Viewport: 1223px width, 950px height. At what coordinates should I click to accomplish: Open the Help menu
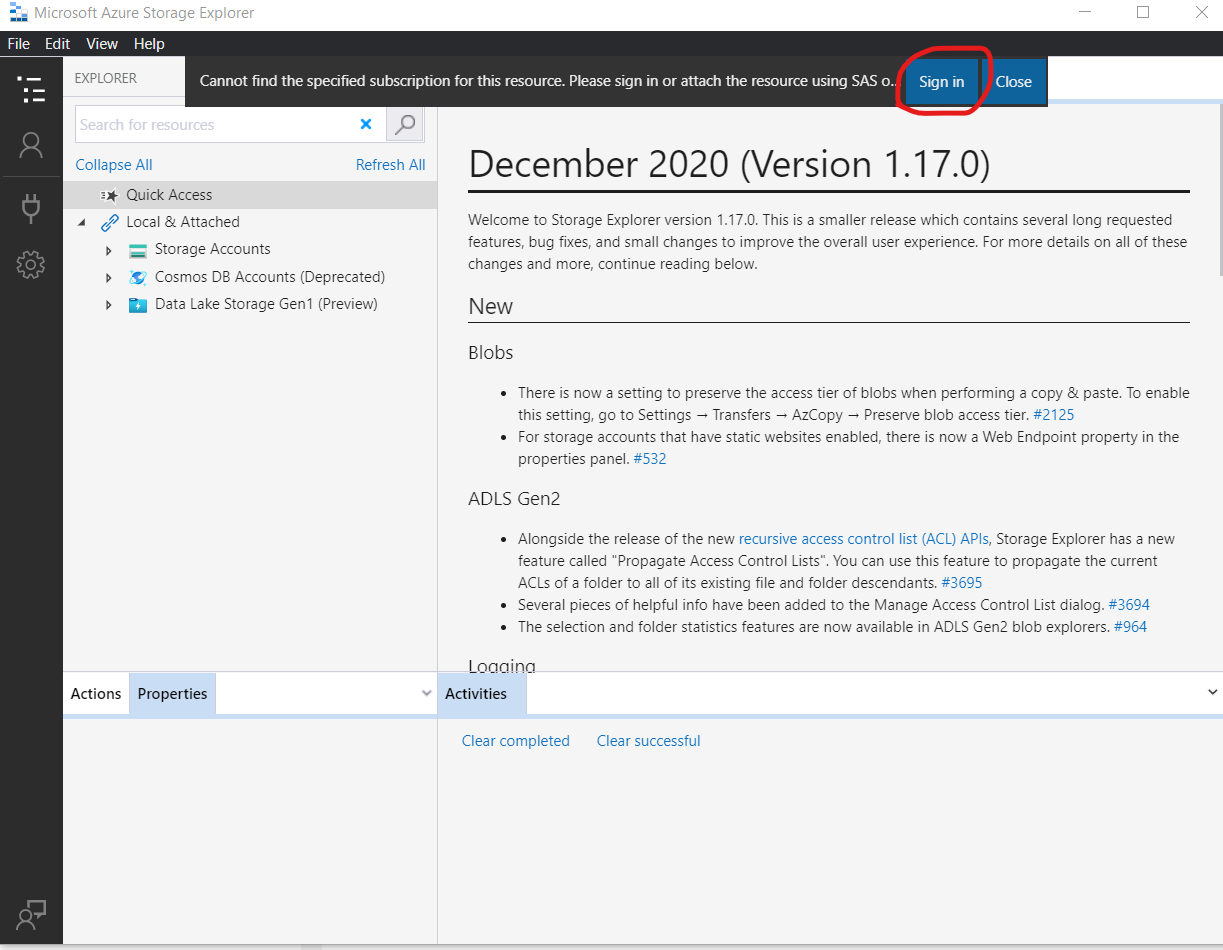tap(149, 44)
